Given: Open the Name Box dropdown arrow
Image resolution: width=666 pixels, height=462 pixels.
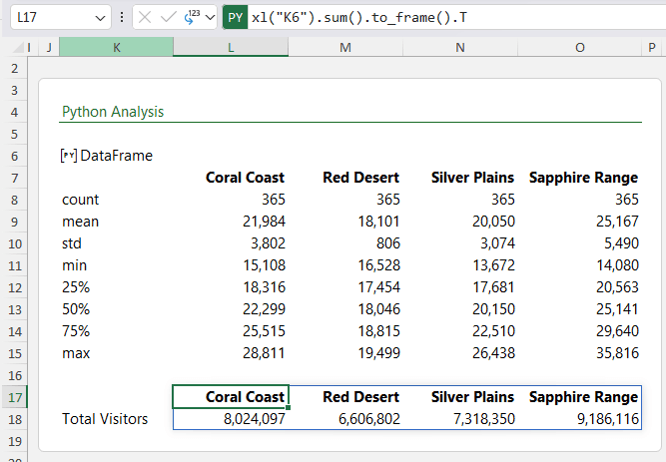Looking at the screenshot, I should point(100,18).
